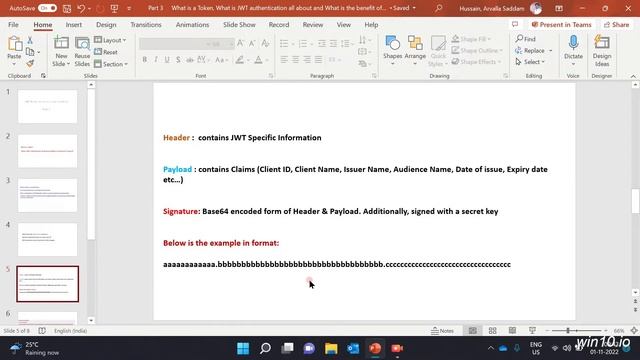
Task: Click the Save icon in title bar
Action: coord(67,8)
